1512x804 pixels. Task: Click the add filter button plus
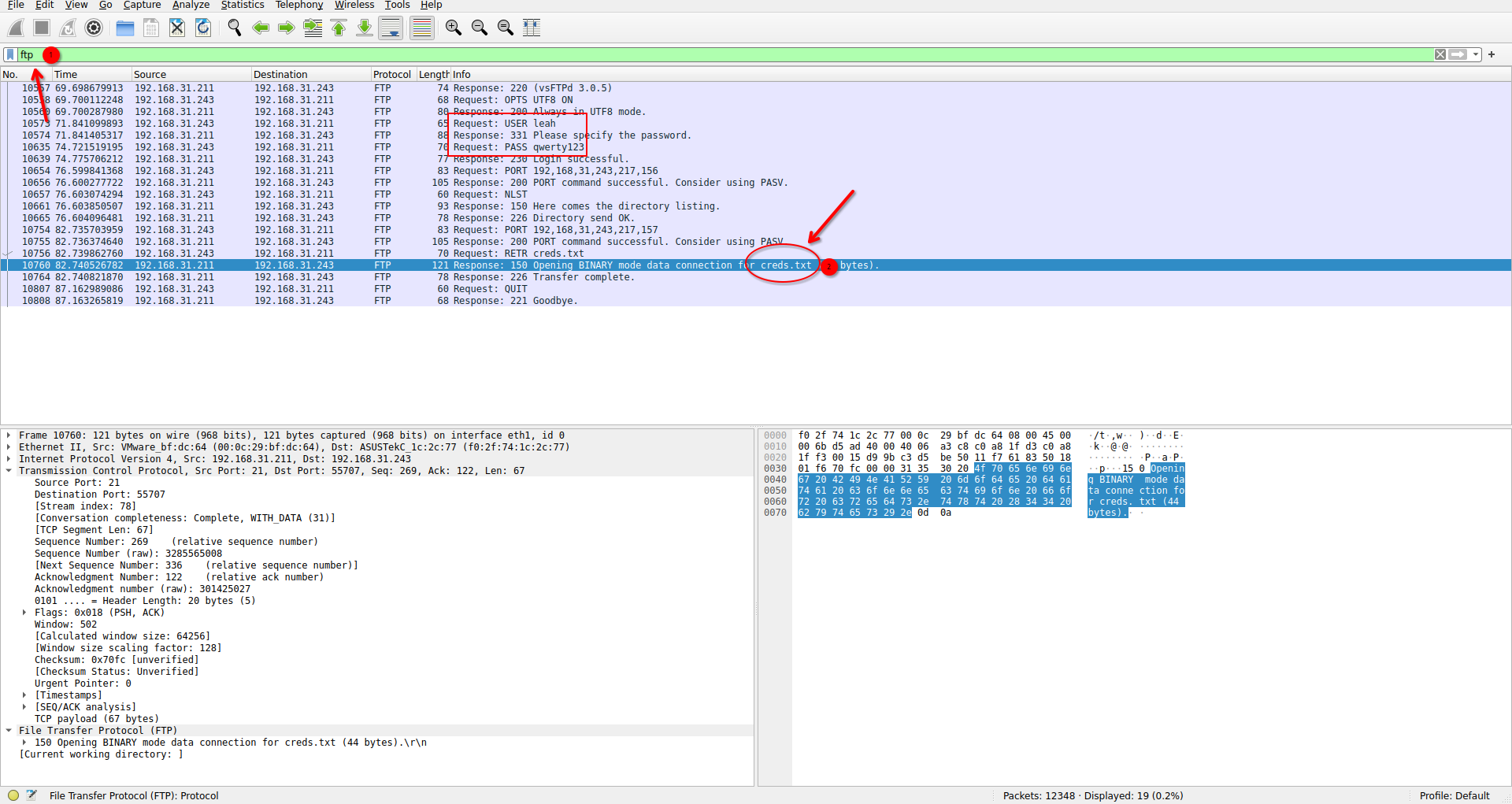1492,54
